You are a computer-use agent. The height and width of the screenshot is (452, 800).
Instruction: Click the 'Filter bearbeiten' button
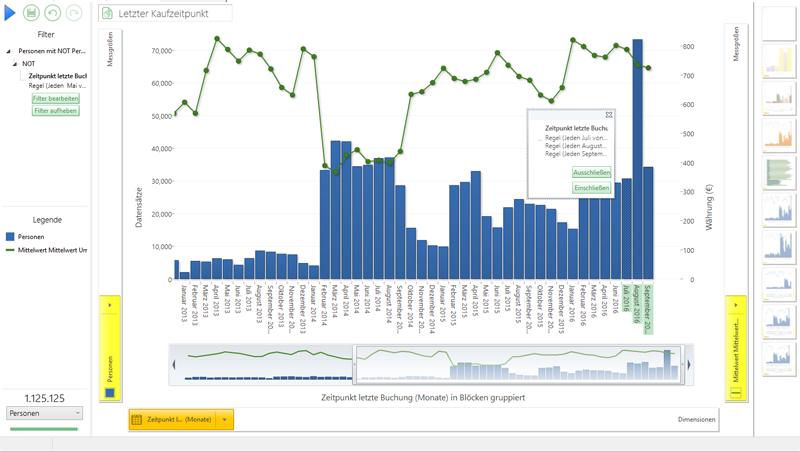click(x=55, y=99)
